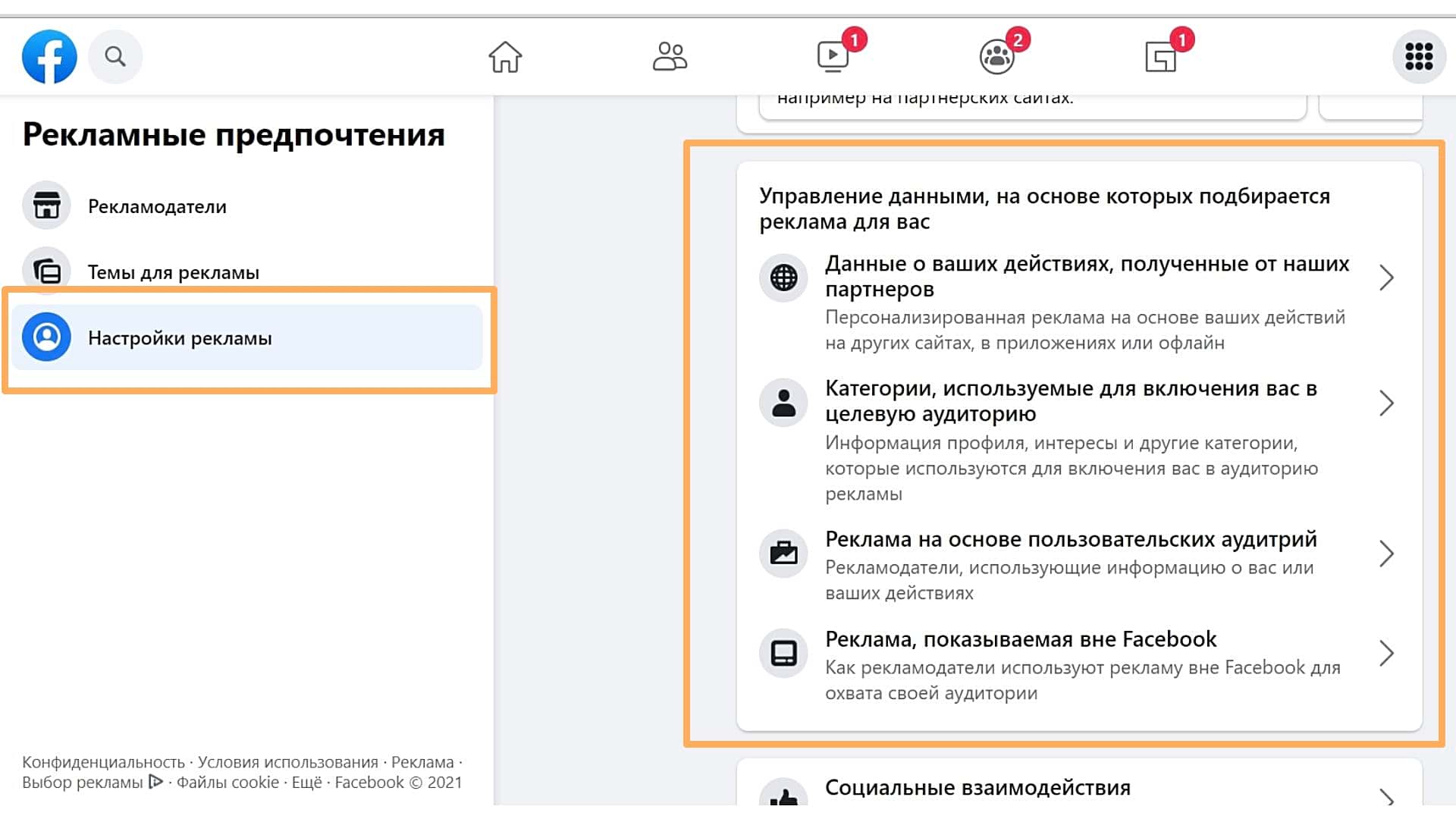Open Groups icon with badge 2
Screen dimensions: 1456x819
coord(997,57)
